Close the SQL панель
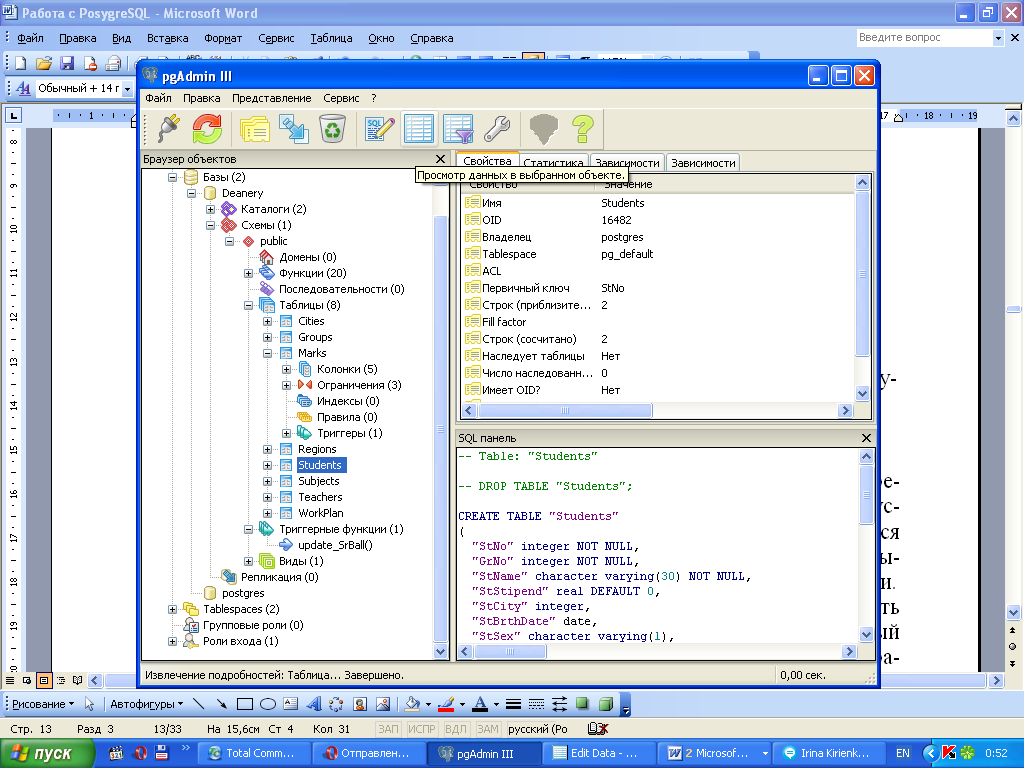Screen dimensions: 1024x768 (866, 438)
